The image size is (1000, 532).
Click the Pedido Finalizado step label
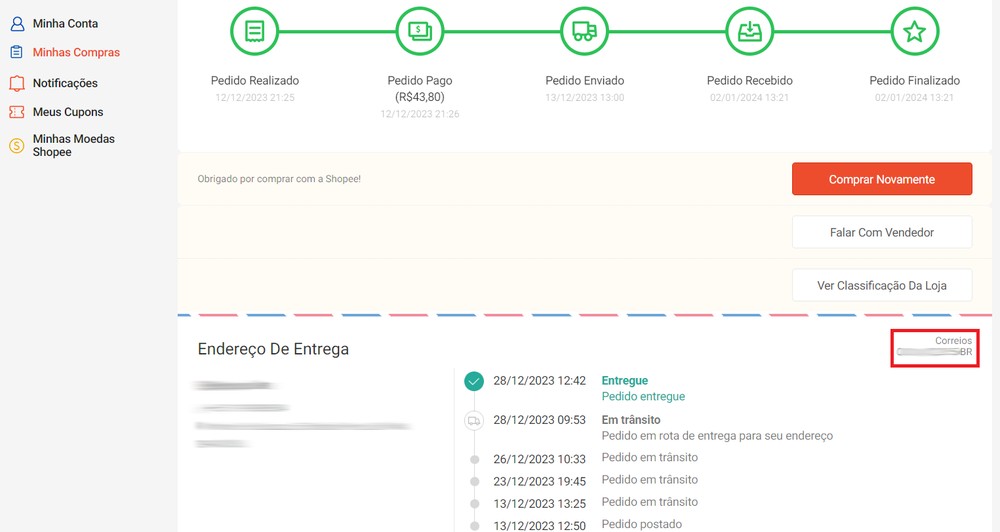point(915,80)
